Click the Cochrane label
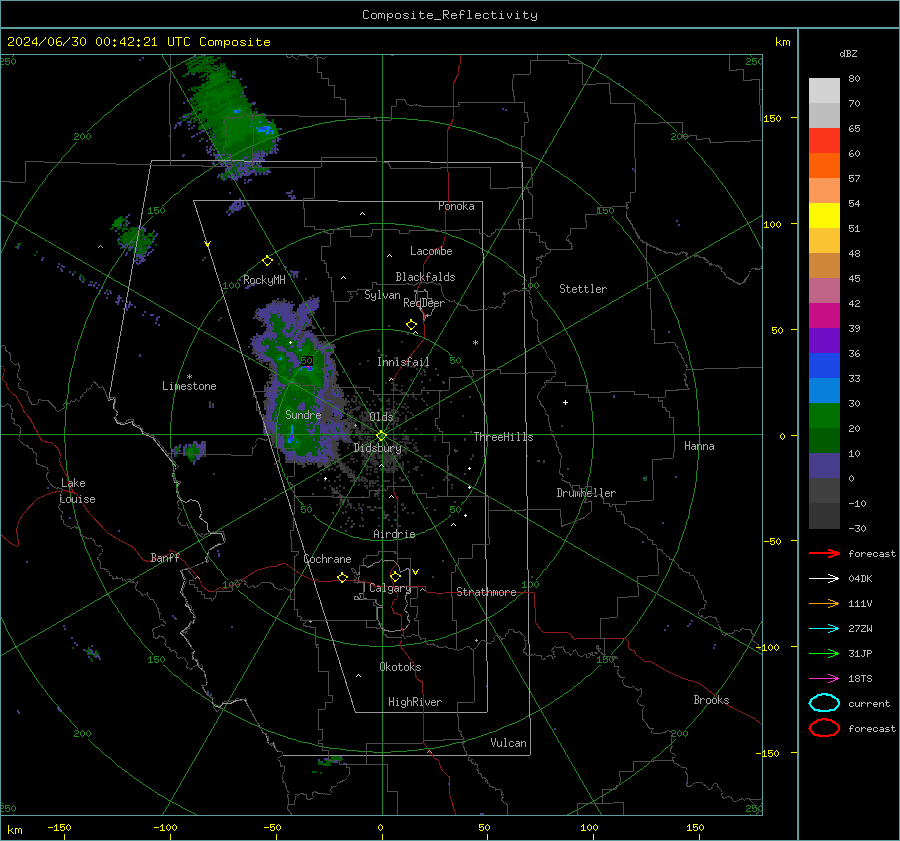Screen dimensions: 900x841 click(327, 559)
